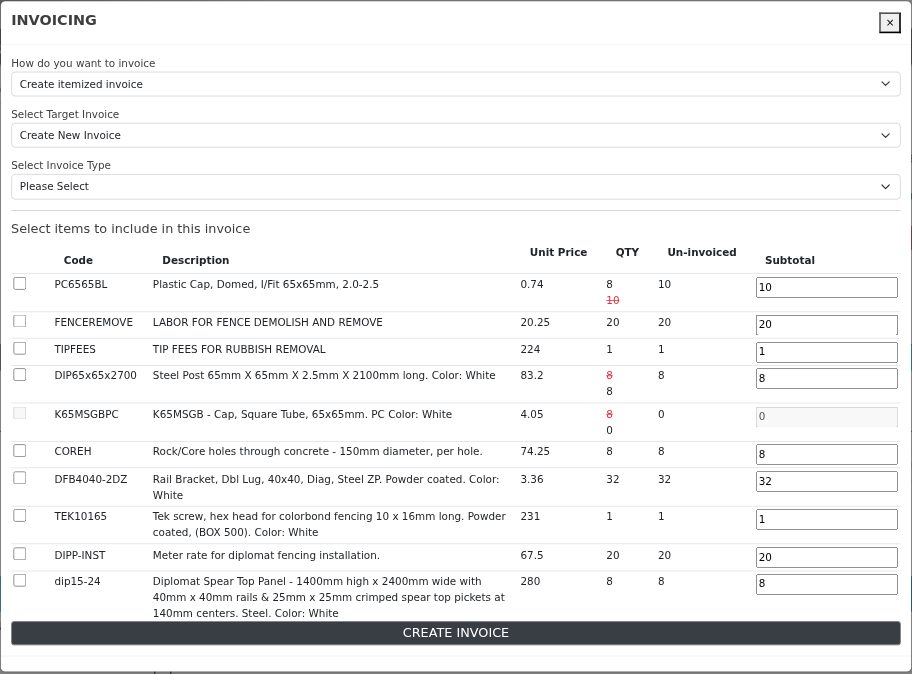Click the Subtotal column header
The height and width of the screenshot is (674, 912).
pos(789,261)
